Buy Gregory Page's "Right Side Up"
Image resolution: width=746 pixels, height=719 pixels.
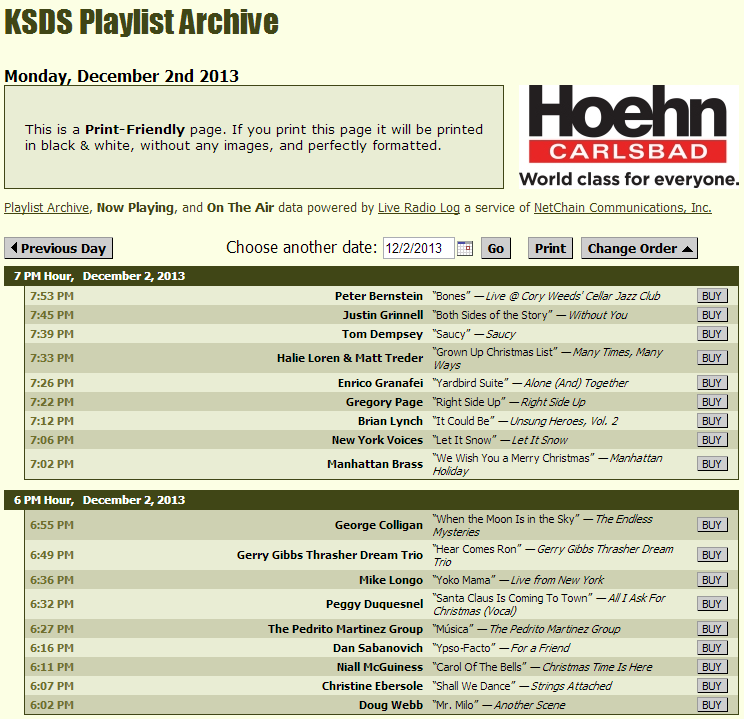pos(712,402)
